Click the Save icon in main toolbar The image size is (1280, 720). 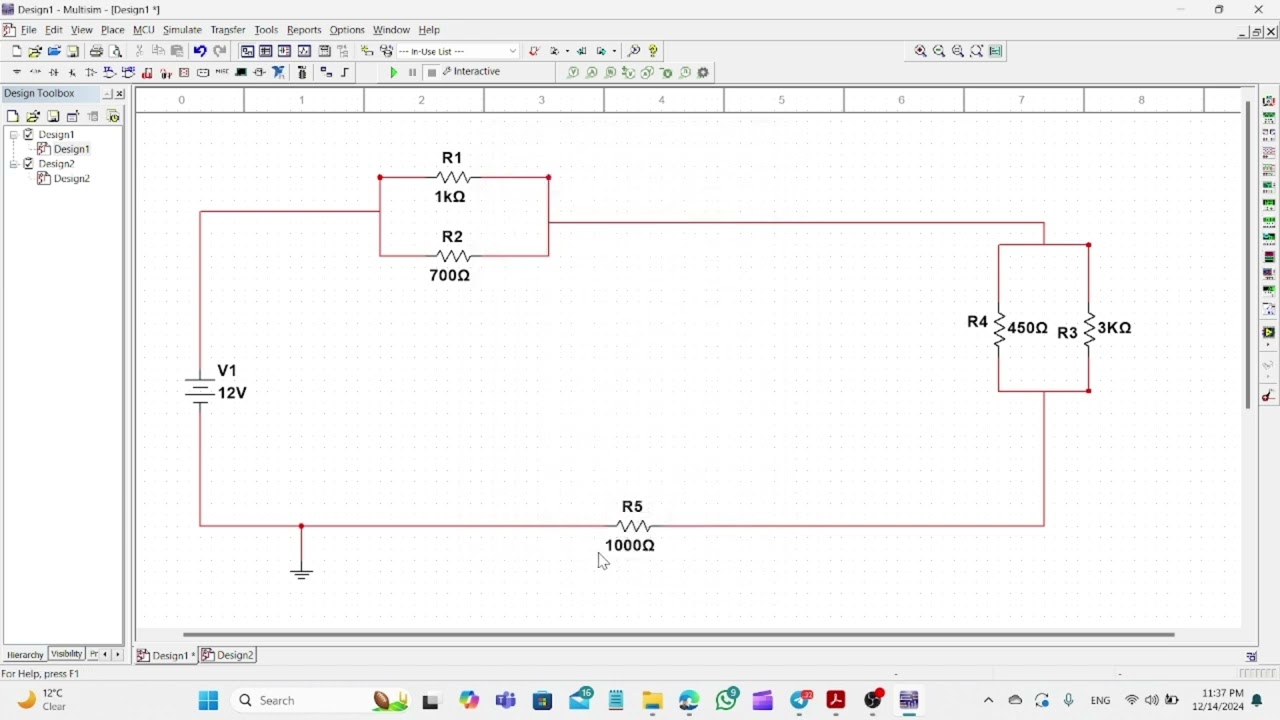tap(73, 51)
